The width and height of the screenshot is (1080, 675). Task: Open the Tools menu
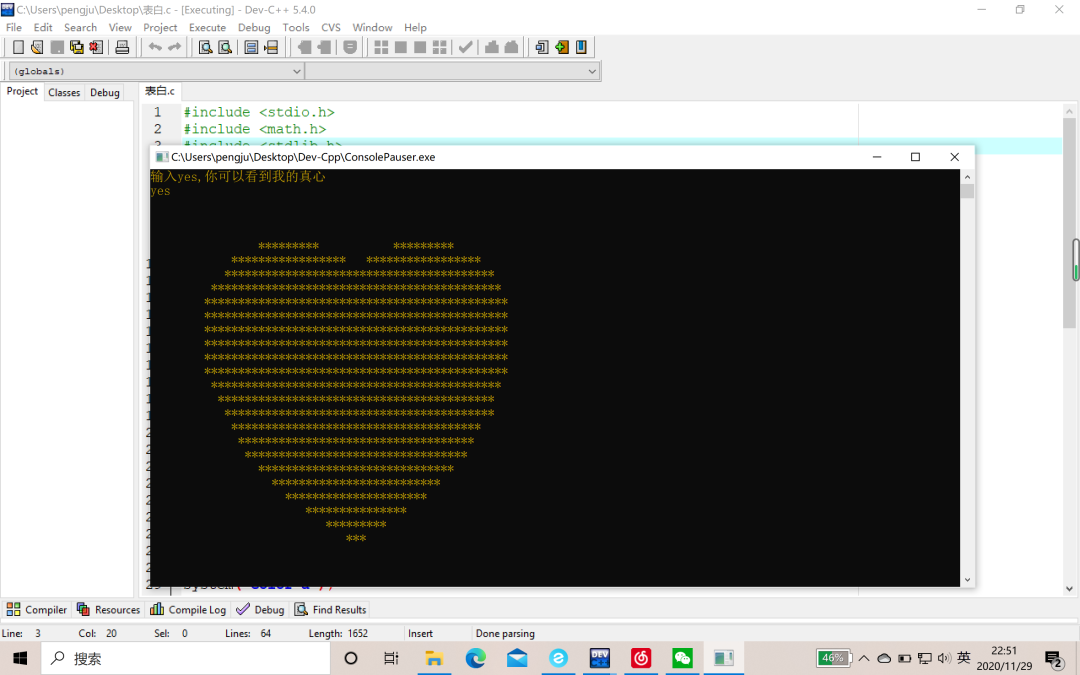click(x=295, y=28)
